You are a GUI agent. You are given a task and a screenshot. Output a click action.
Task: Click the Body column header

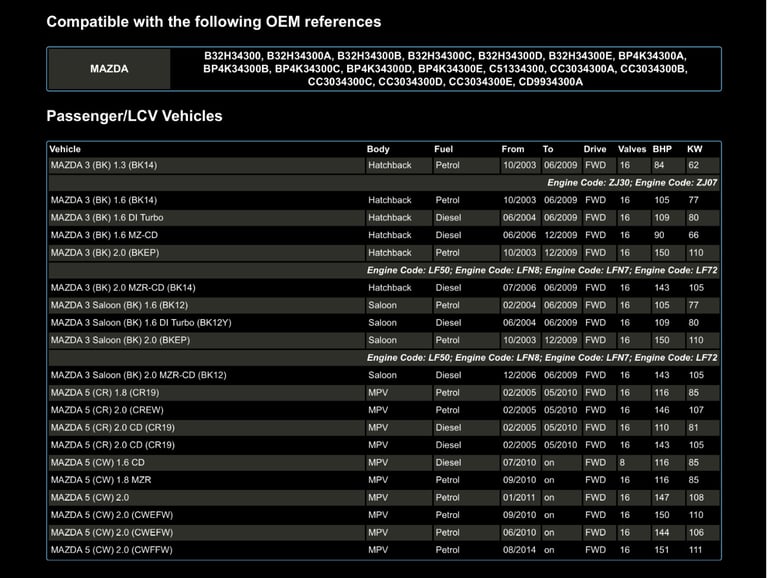[x=378, y=149]
